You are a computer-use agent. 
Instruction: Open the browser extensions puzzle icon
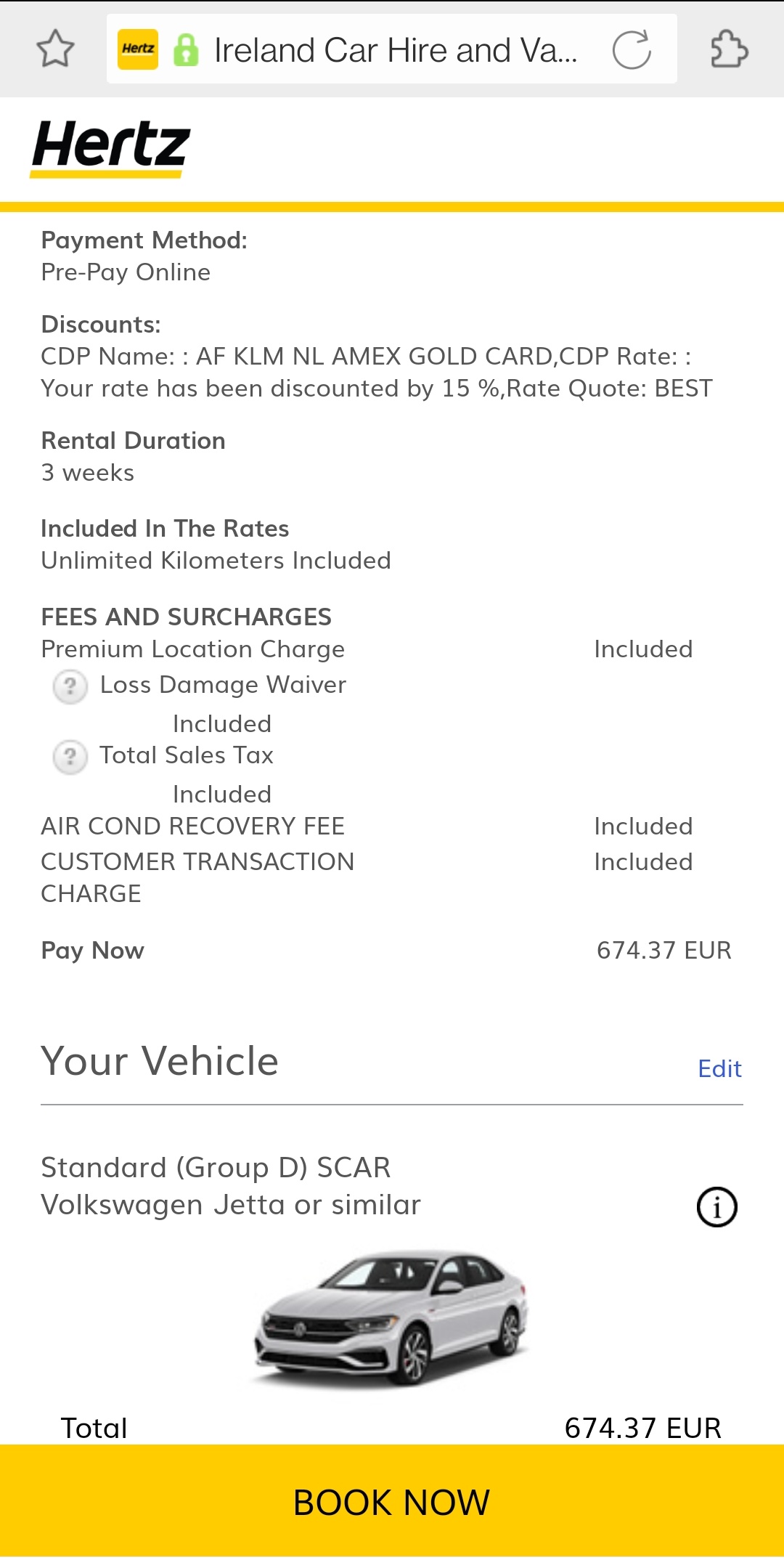tap(729, 49)
